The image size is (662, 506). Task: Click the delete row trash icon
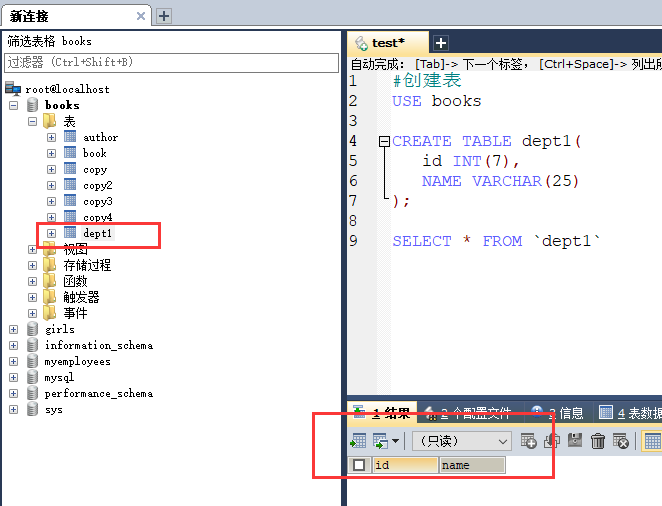(x=597, y=441)
